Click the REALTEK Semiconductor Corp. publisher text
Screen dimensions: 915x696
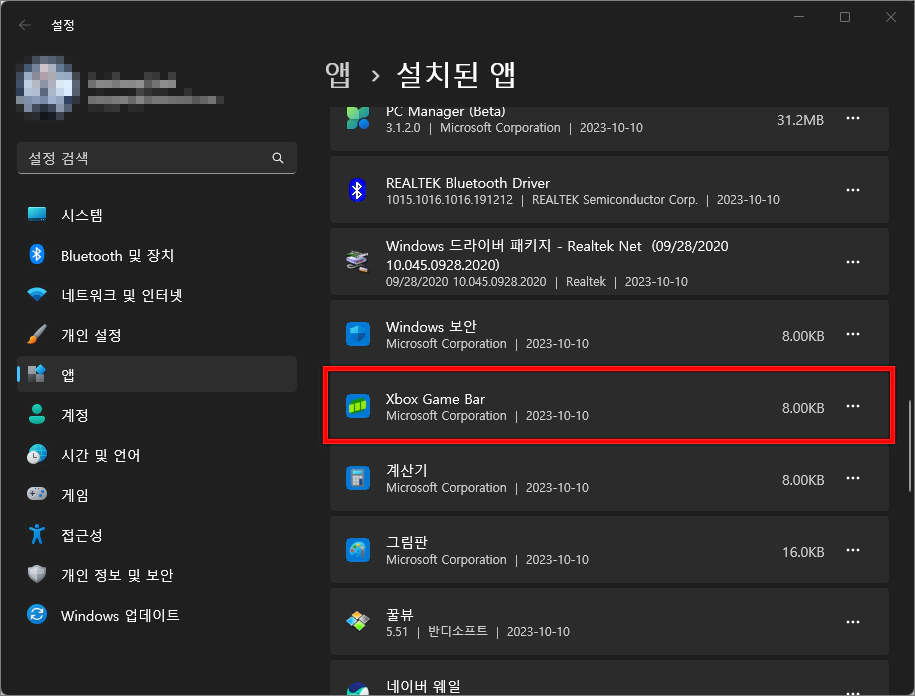point(614,200)
